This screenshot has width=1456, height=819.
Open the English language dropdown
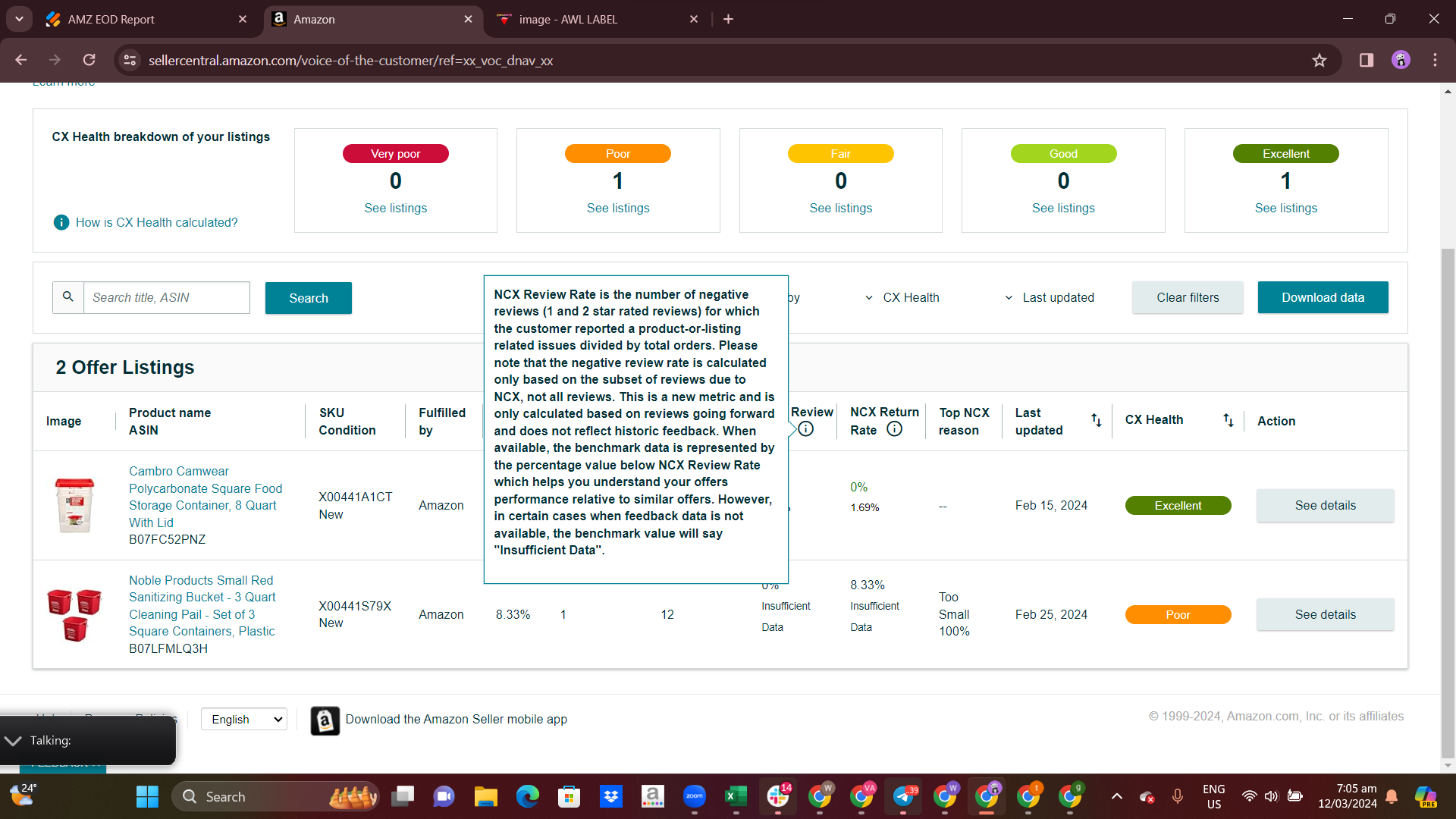tap(244, 719)
